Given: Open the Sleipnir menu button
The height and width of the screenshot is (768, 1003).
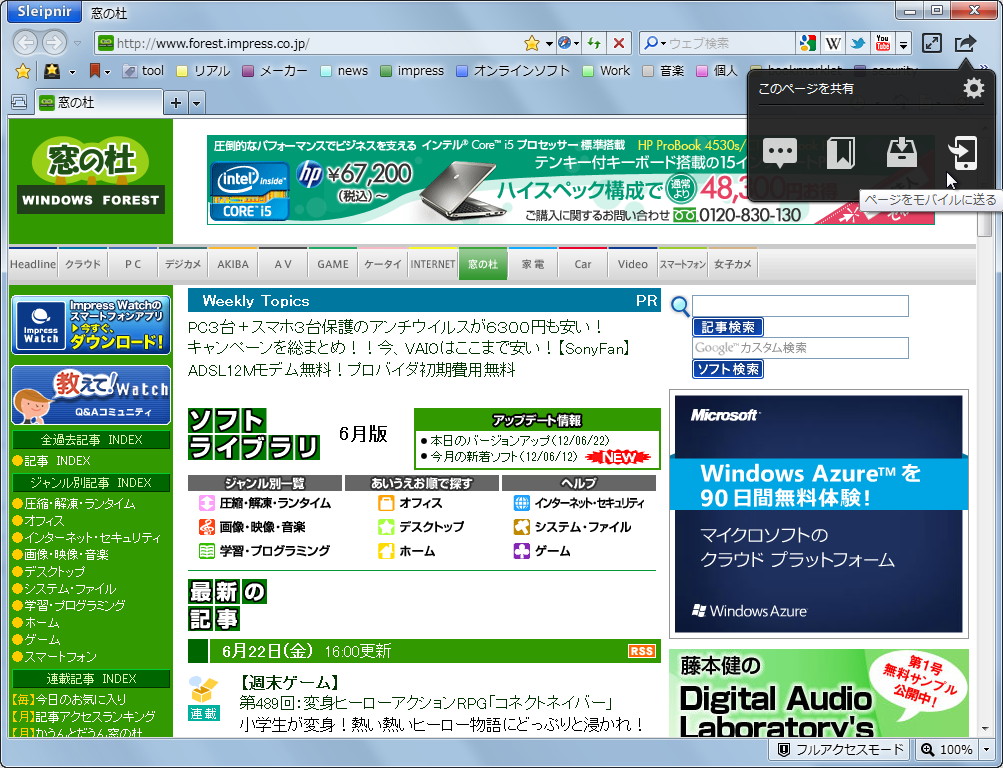Looking at the screenshot, I should point(43,11).
